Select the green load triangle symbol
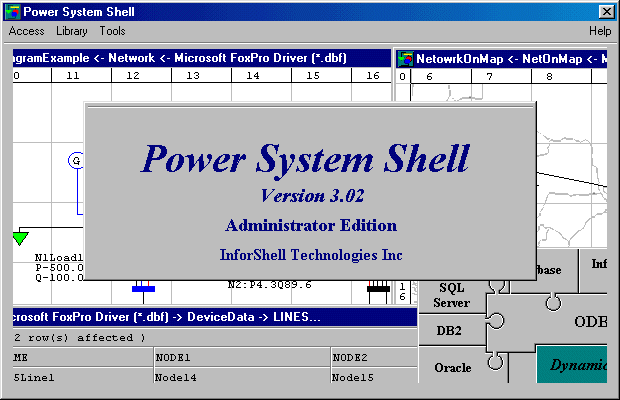Viewport: 620px width, 400px height. tap(20, 239)
